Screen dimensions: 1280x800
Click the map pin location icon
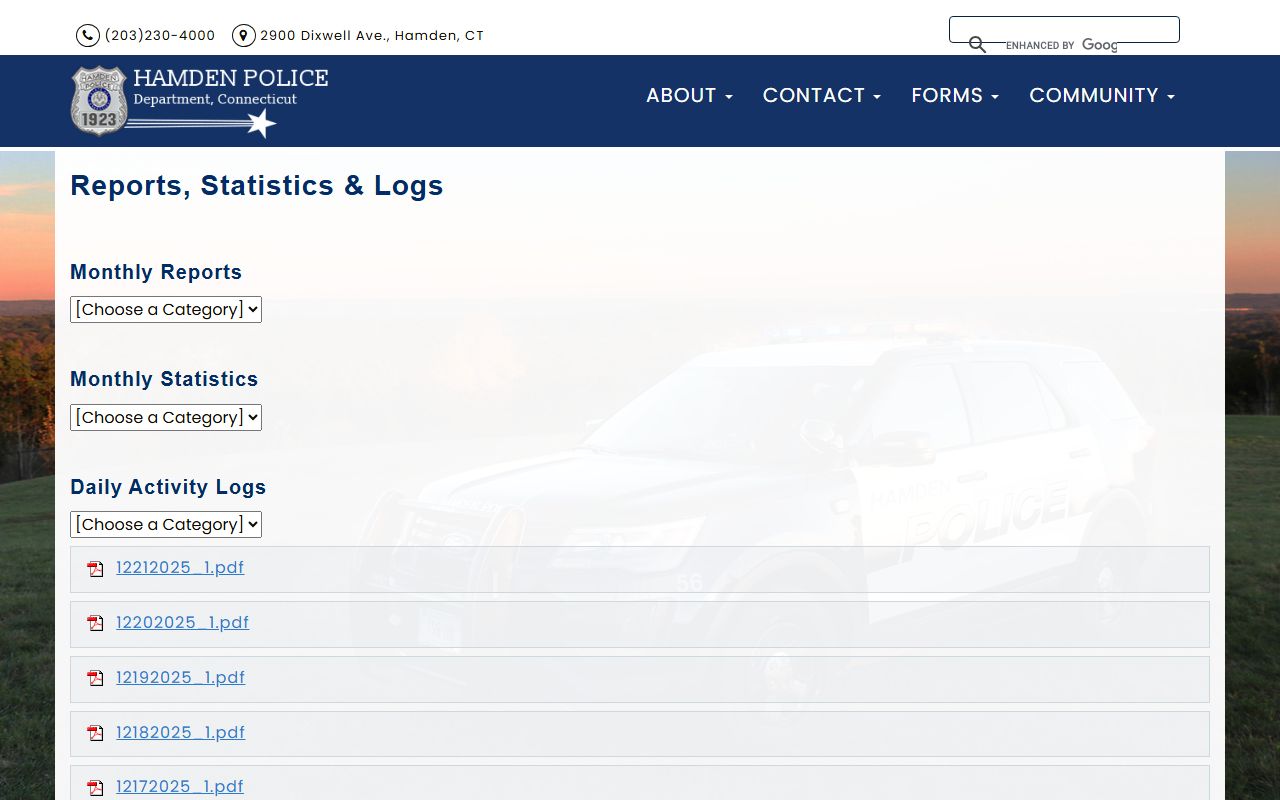pyautogui.click(x=244, y=36)
